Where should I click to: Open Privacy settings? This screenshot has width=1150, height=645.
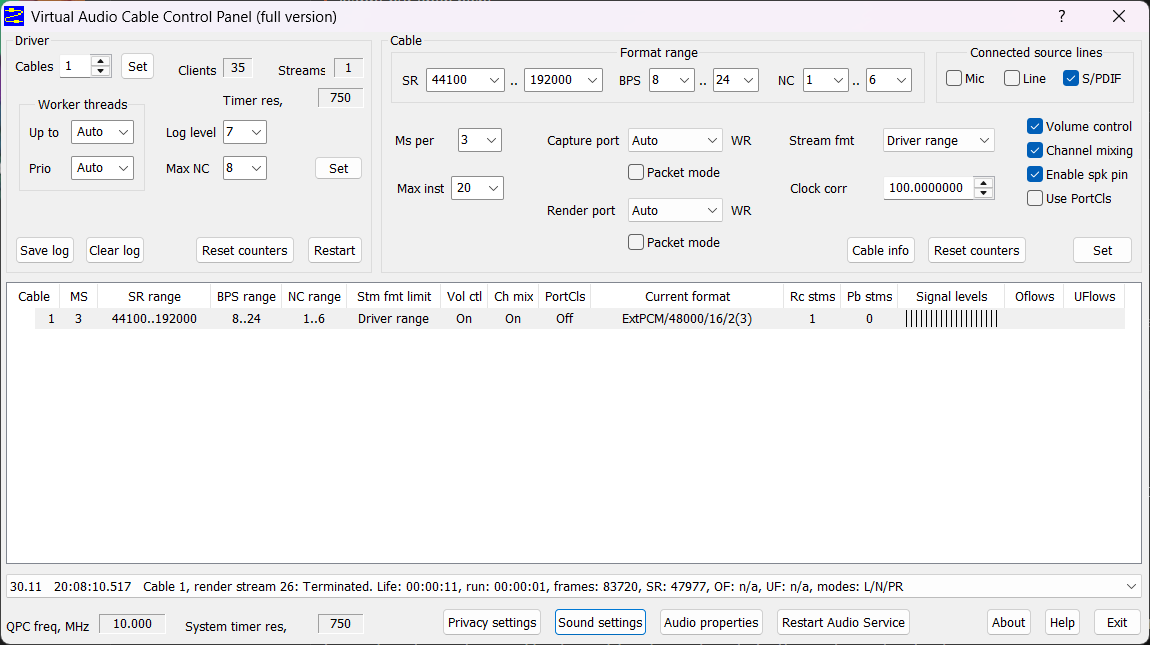[x=492, y=622]
